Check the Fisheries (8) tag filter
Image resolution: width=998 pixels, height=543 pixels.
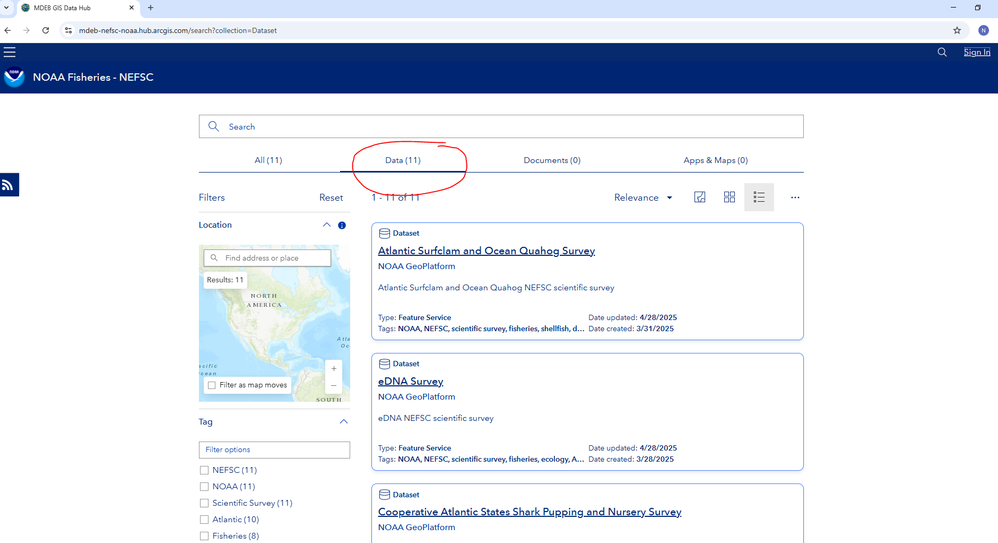click(204, 536)
